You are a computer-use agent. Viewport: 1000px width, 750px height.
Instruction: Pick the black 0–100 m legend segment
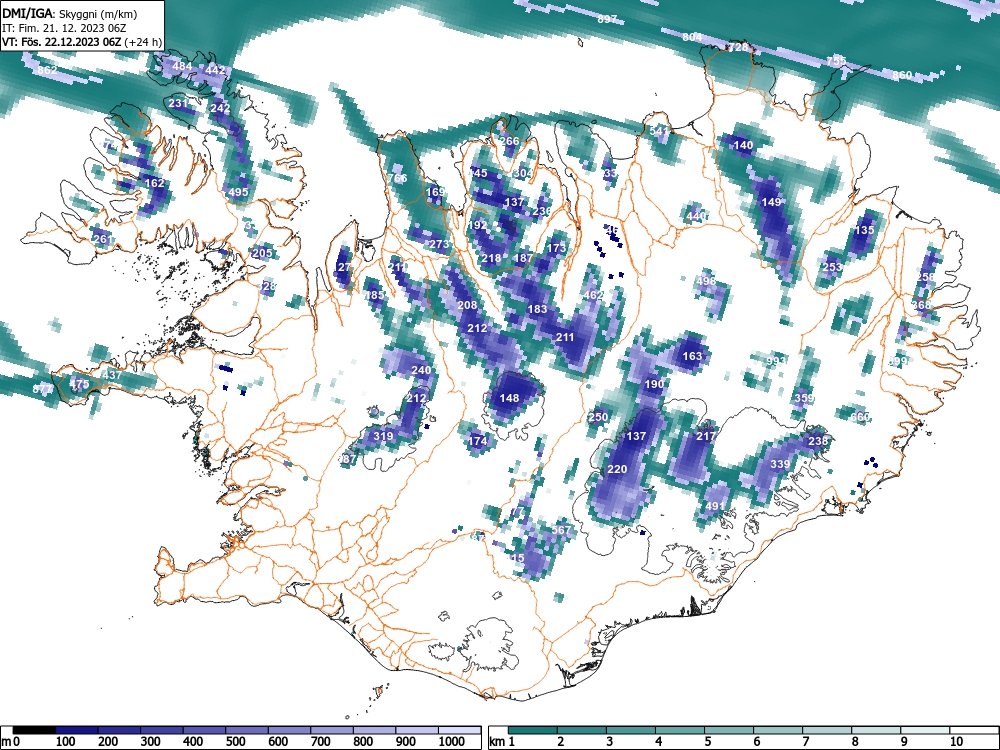pos(34,730)
